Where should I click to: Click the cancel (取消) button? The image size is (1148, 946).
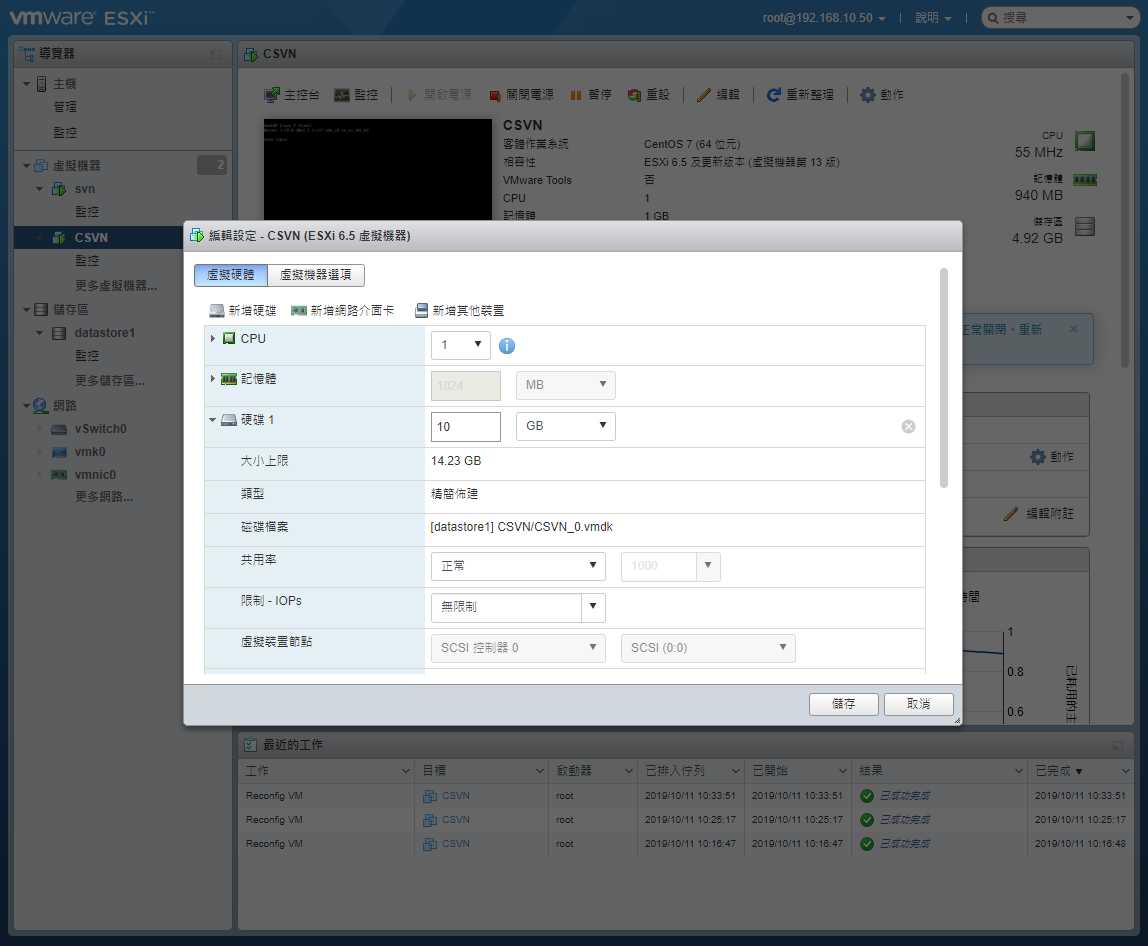[918, 704]
